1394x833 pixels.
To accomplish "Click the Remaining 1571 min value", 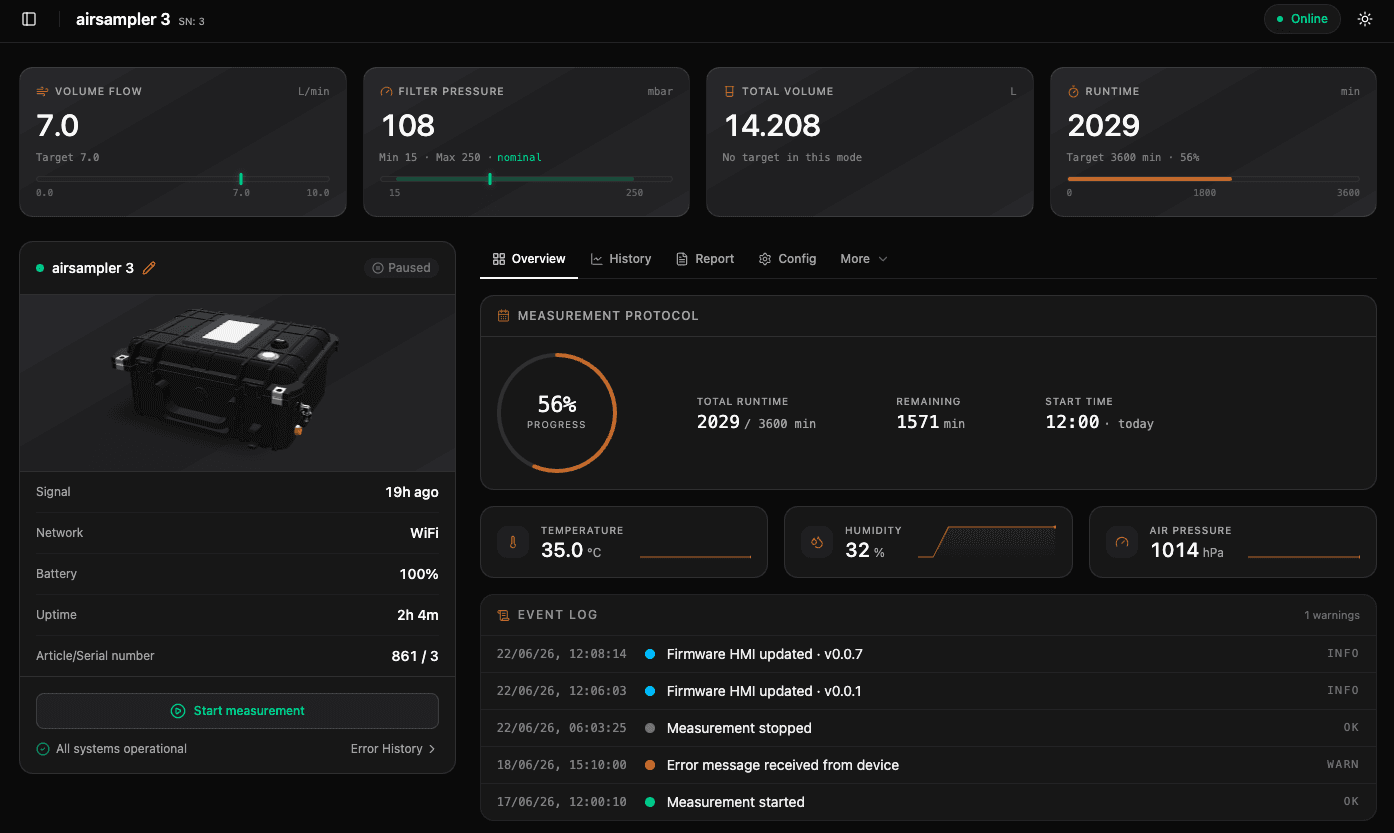I will click(x=930, y=423).
